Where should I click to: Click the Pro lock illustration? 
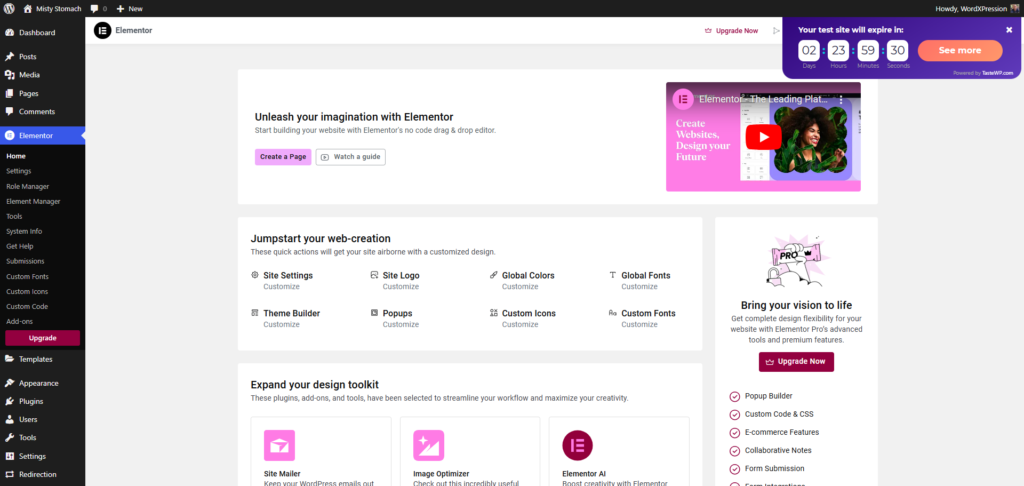click(x=796, y=261)
